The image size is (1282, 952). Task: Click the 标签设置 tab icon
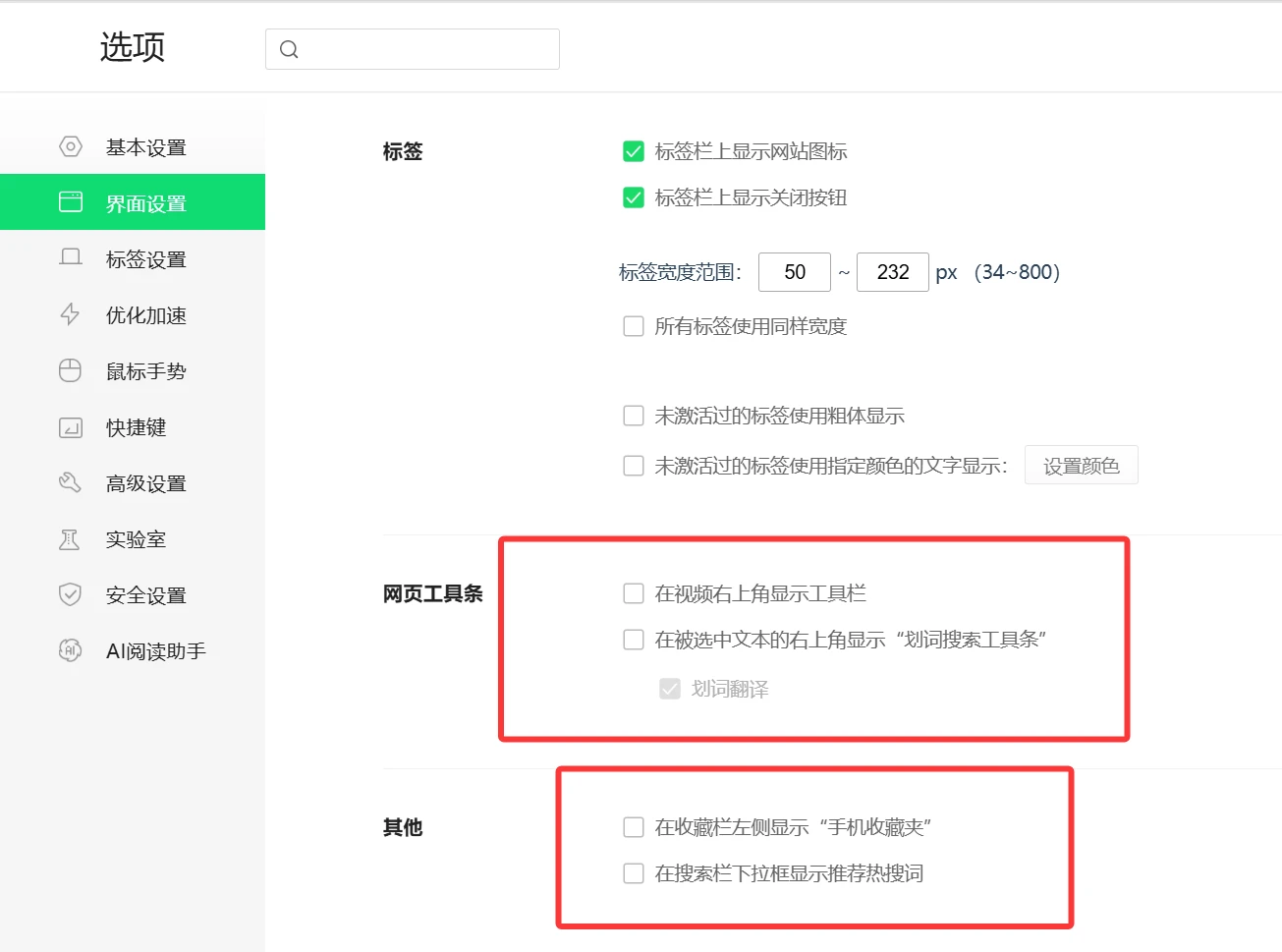pyautogui.click(x=71, y=258)
